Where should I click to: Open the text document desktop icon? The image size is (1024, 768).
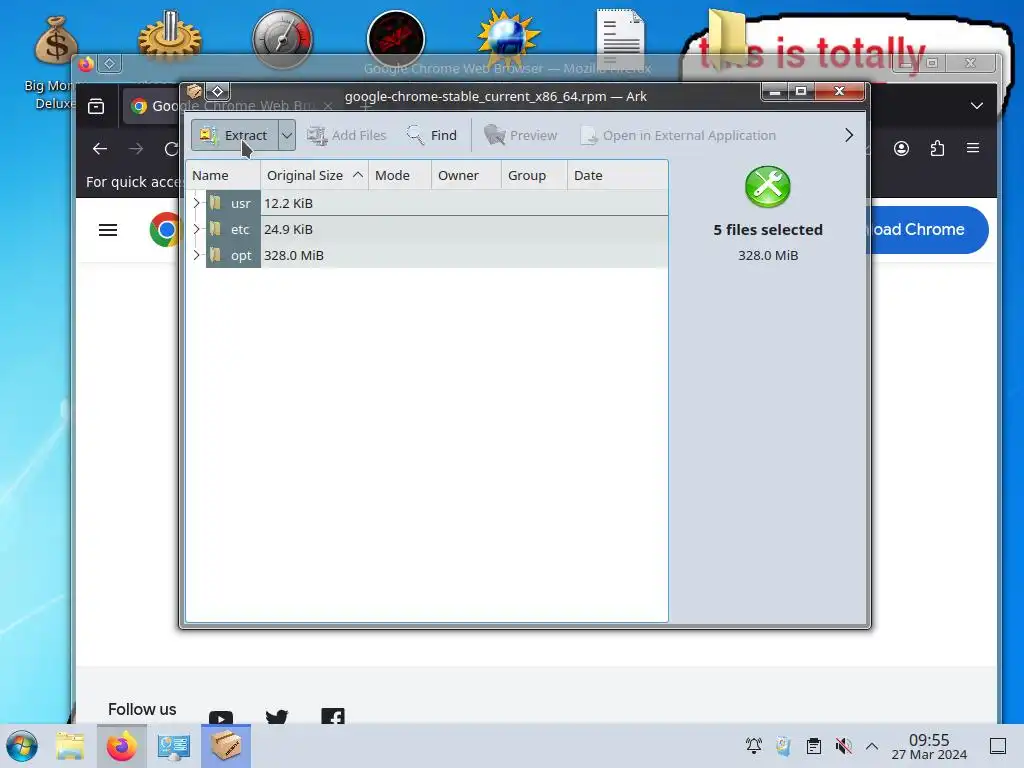(620, 39)
